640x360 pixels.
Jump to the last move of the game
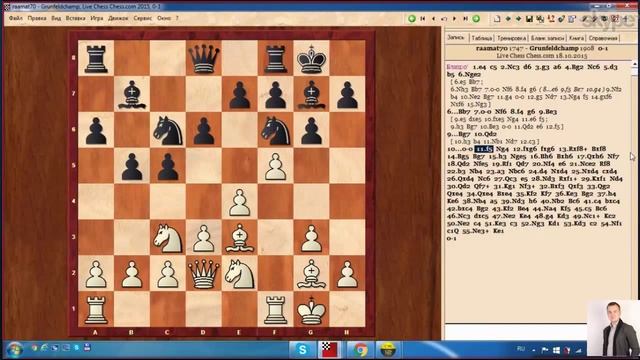pyautogui.click(x=465, y=19)
